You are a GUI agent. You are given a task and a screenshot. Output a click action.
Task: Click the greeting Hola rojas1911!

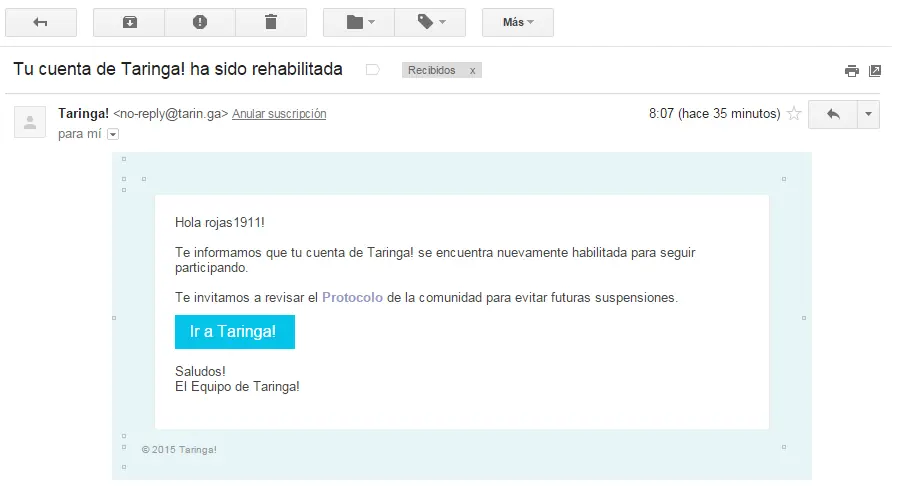(220, 223)
